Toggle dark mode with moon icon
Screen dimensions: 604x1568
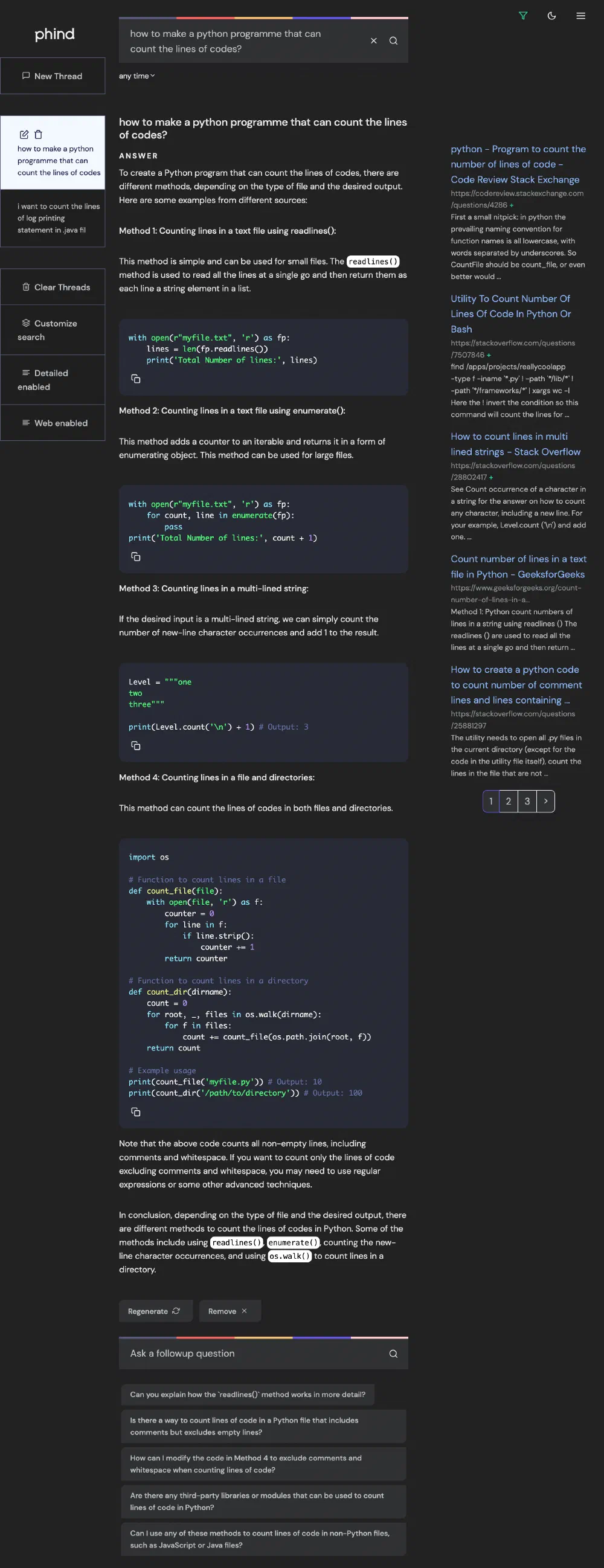[551, 16]
